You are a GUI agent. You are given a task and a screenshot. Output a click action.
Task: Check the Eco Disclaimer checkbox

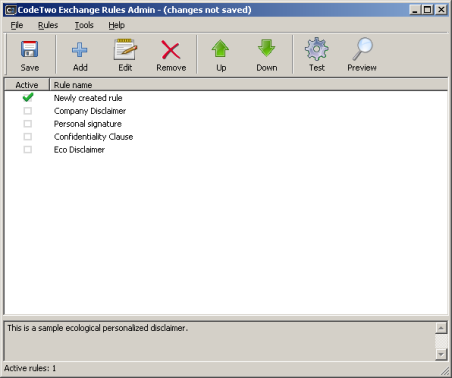point(28,150)
